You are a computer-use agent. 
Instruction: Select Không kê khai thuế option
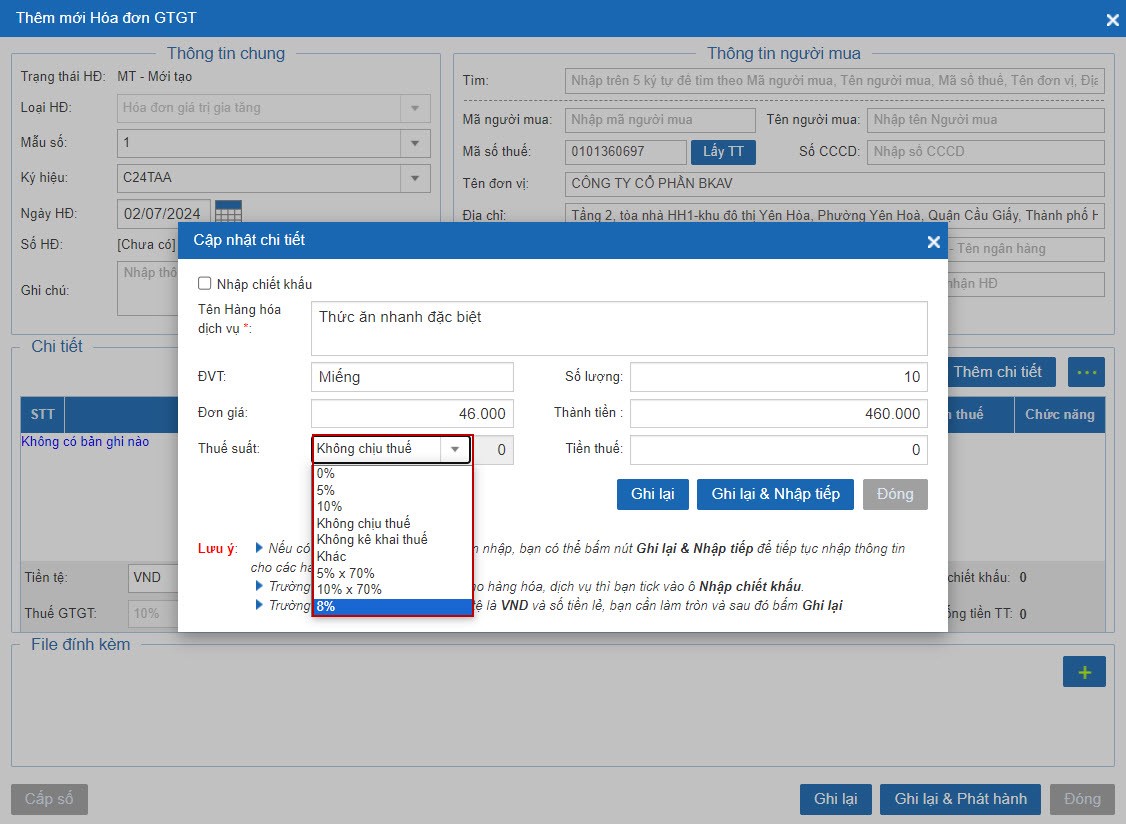[391, 539]
